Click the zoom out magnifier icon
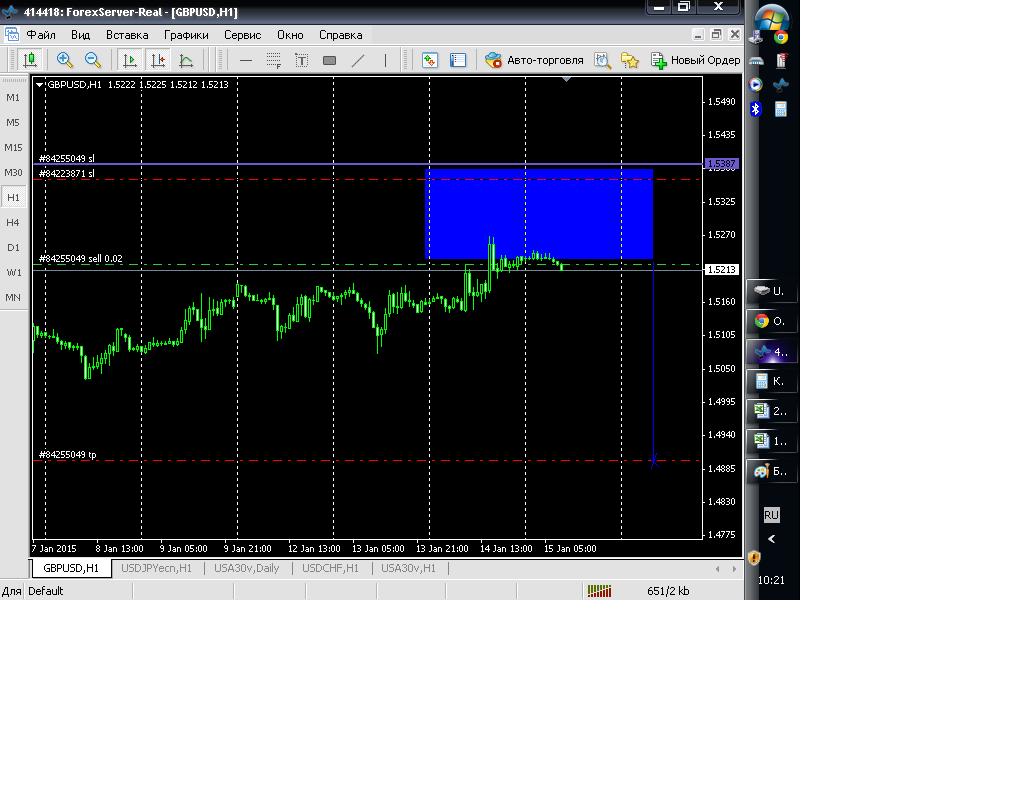1024x800 pixels. coord(93,60)
